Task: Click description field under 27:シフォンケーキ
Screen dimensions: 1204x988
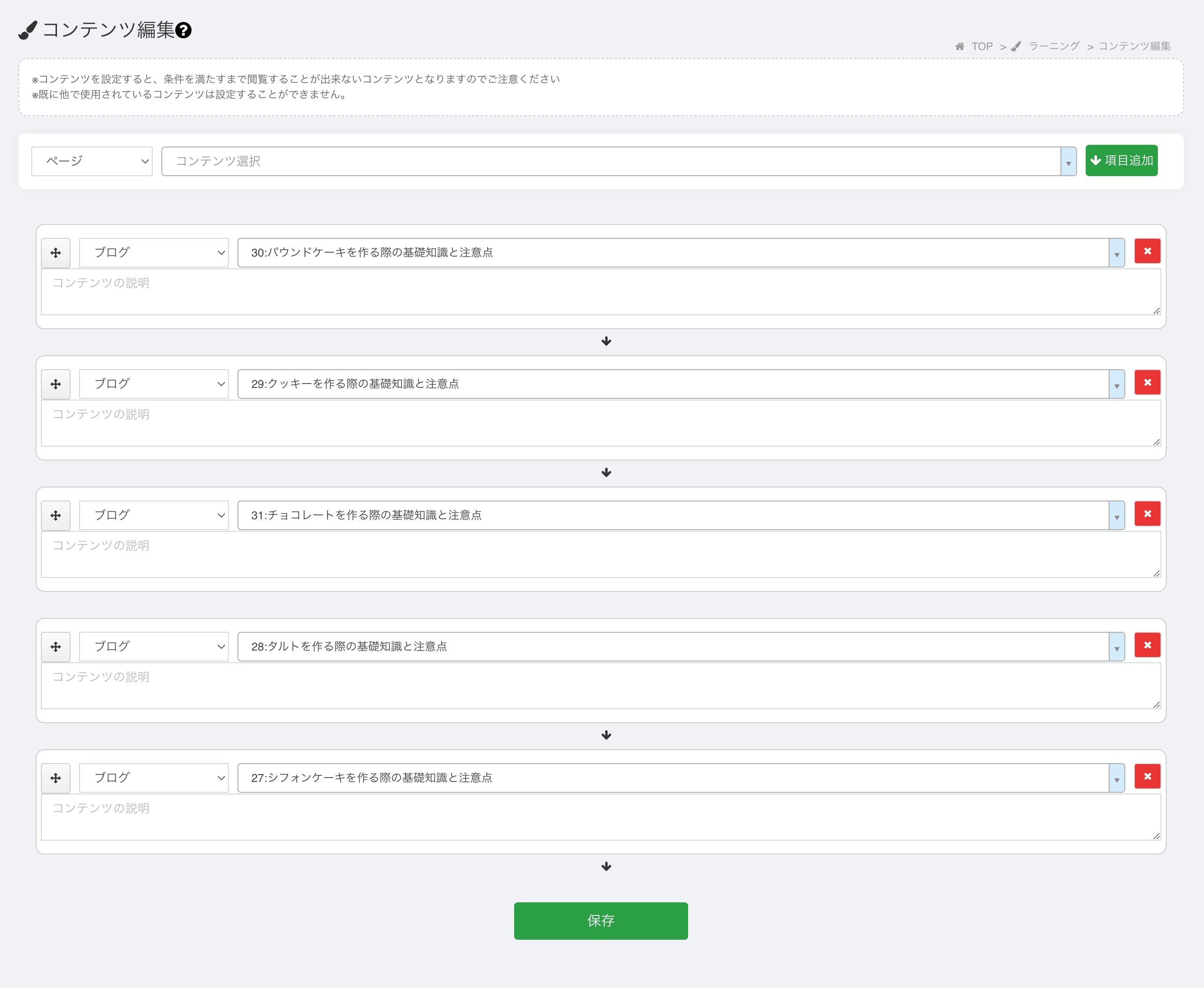Action: (x=601, y=818)
